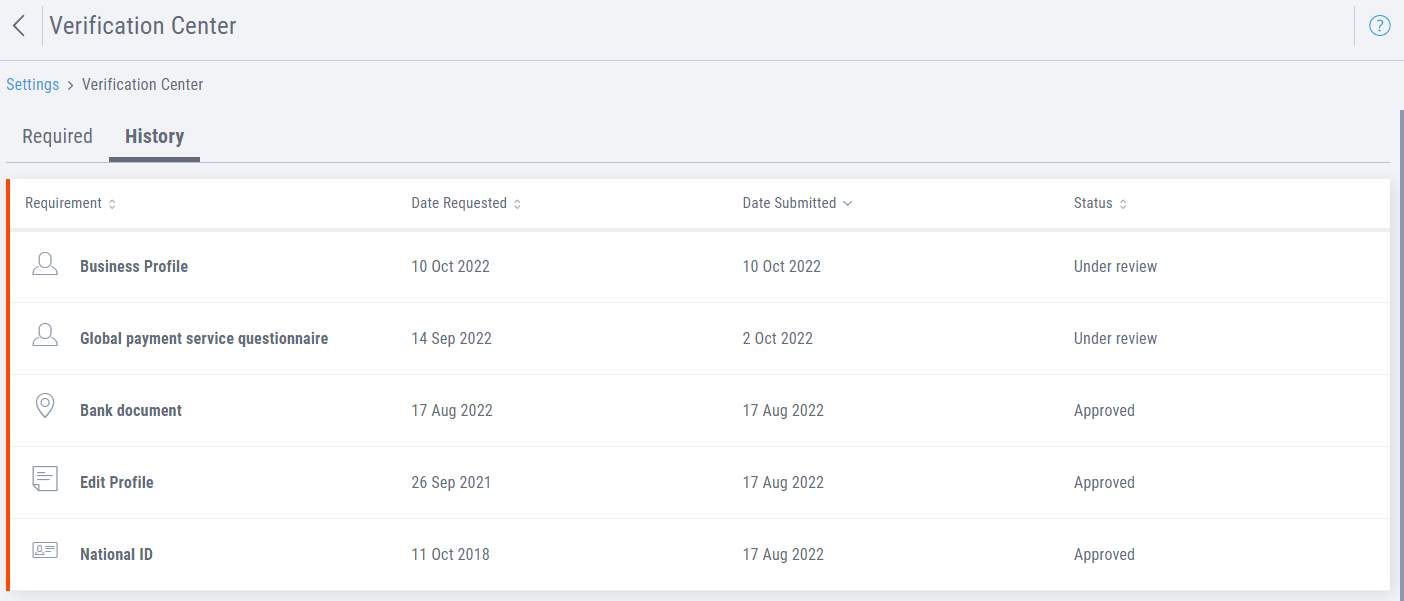Click the Bank document location pin icon
Image resolution: width=1404 pixels, height=601 pixels.
pos(45,406)
